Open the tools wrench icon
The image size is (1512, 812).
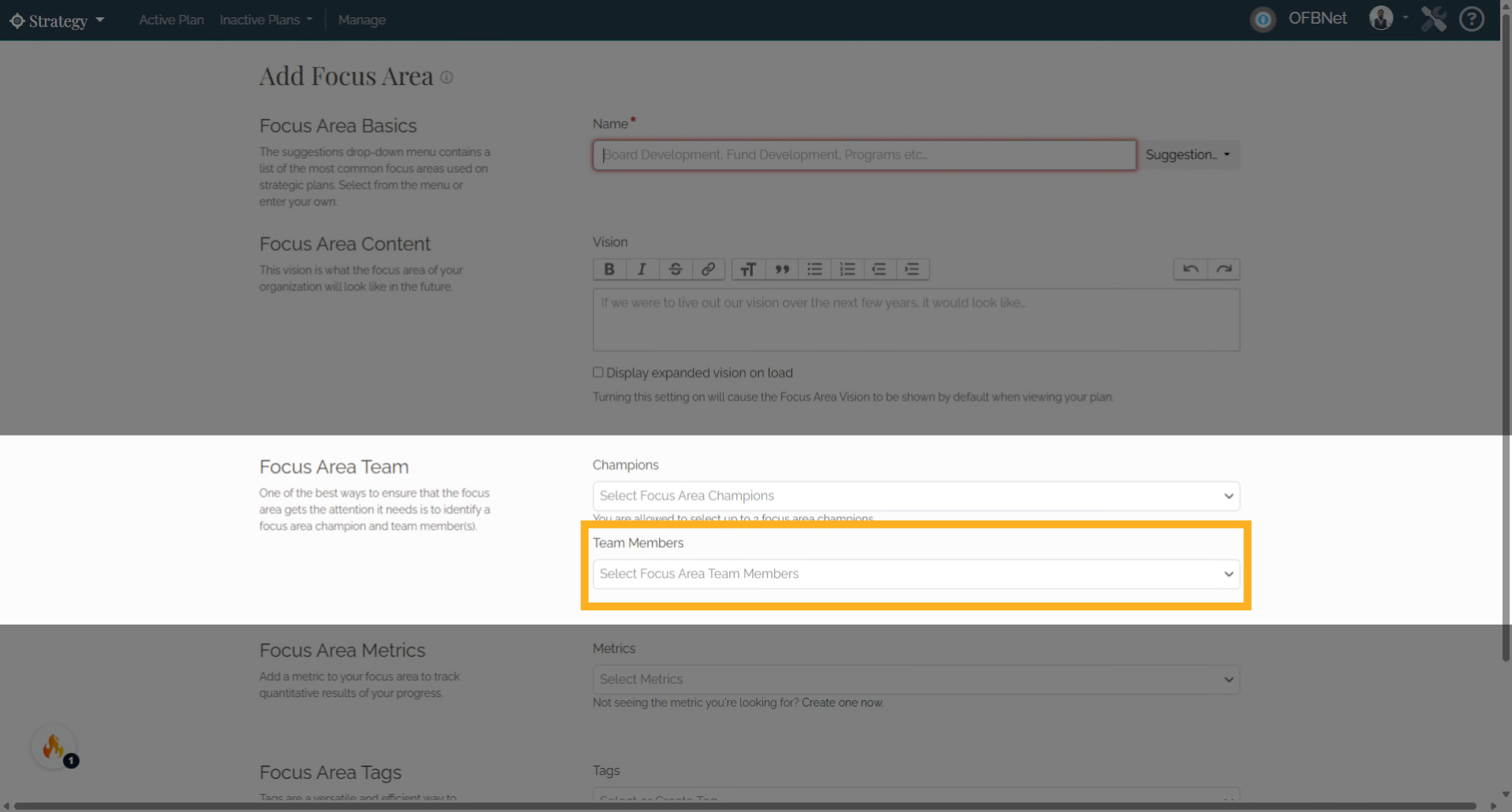1434,19
